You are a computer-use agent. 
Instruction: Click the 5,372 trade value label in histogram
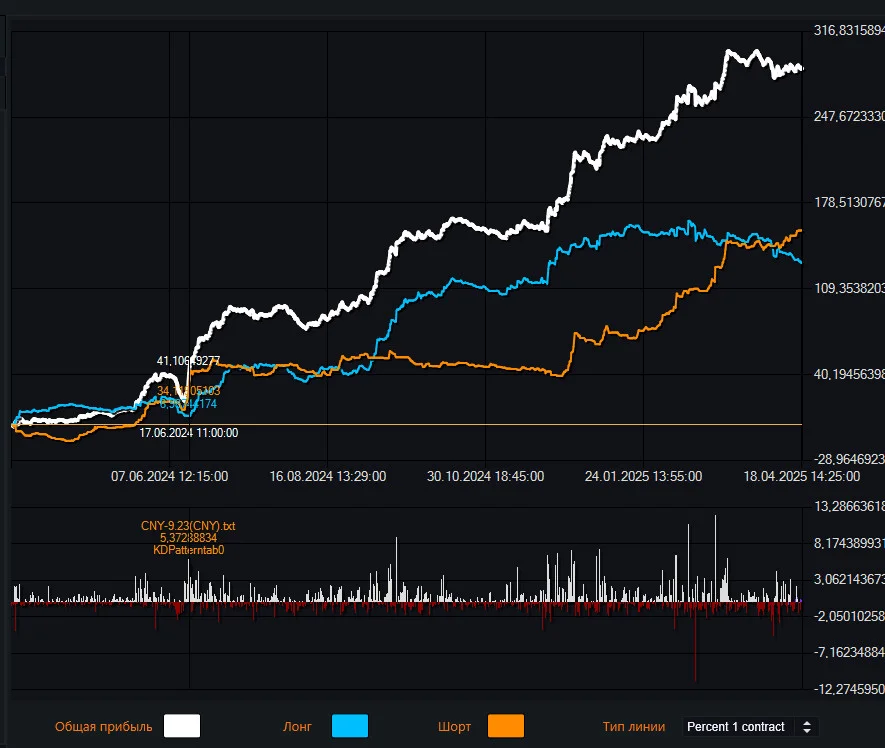[x=188, y=538]
